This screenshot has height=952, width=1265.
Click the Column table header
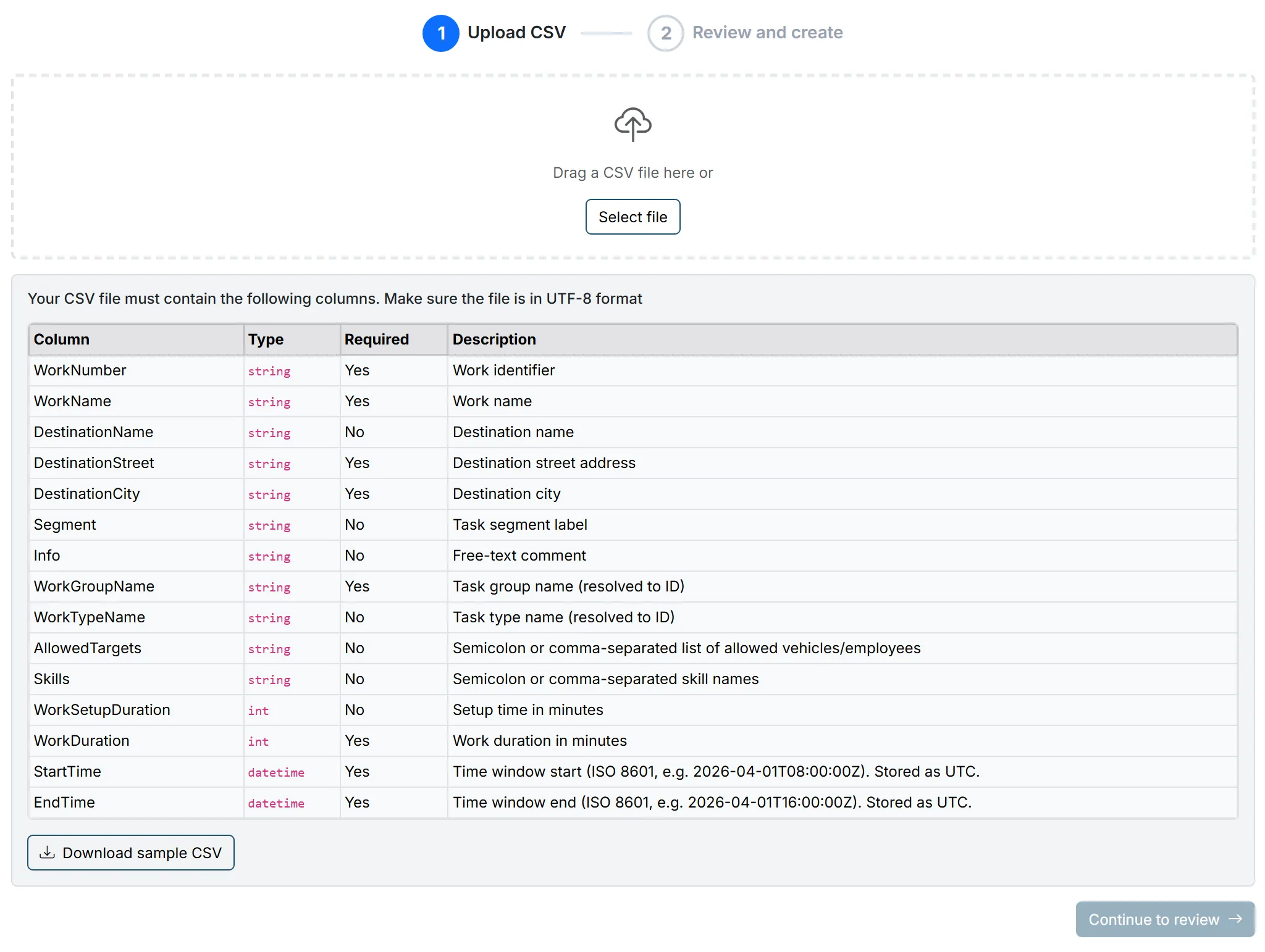tap(136, 340)
